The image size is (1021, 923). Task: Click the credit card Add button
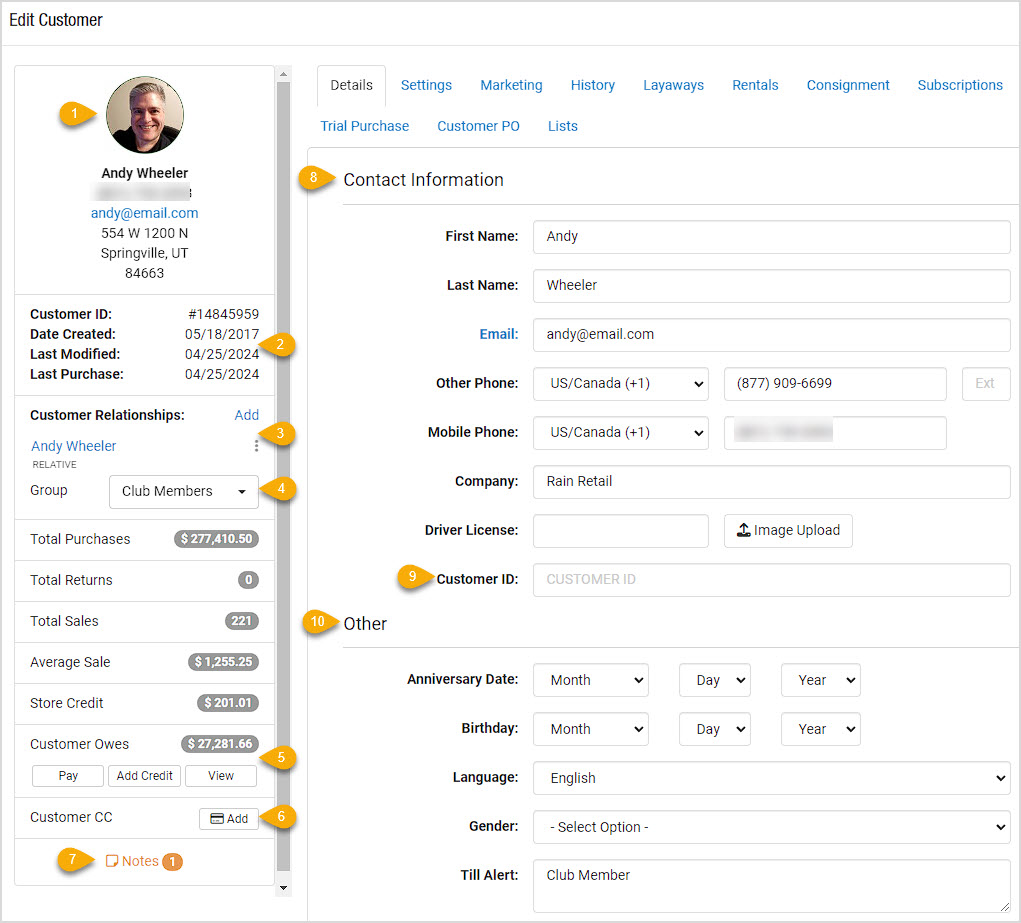click(229, 818)
